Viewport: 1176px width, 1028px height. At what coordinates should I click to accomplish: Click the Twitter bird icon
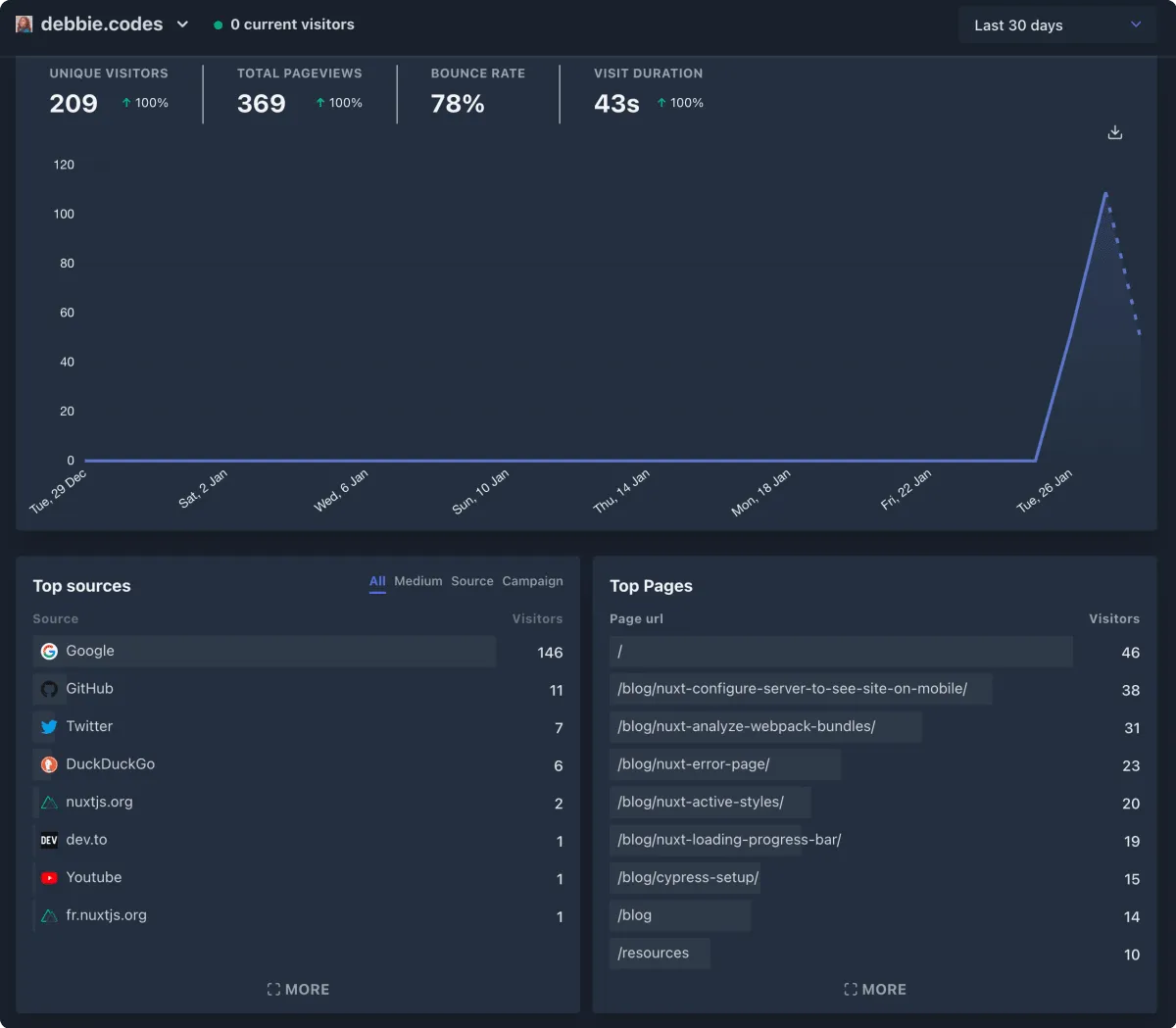[x=49, y=727]
